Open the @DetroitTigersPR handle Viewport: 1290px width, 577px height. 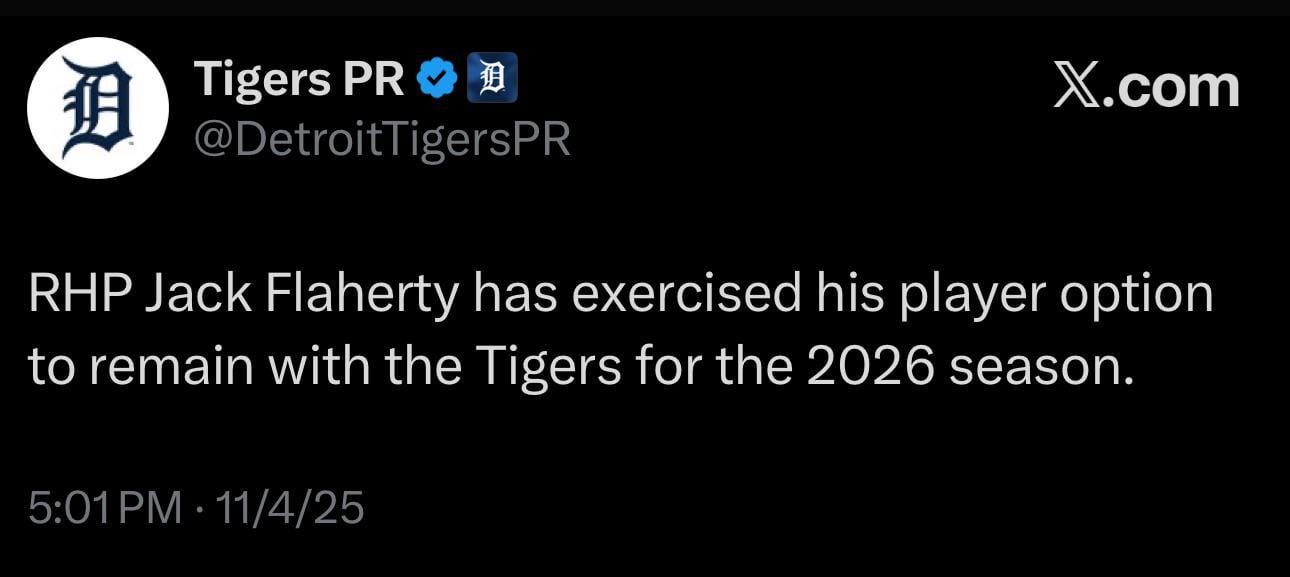(x=383, y=140)
